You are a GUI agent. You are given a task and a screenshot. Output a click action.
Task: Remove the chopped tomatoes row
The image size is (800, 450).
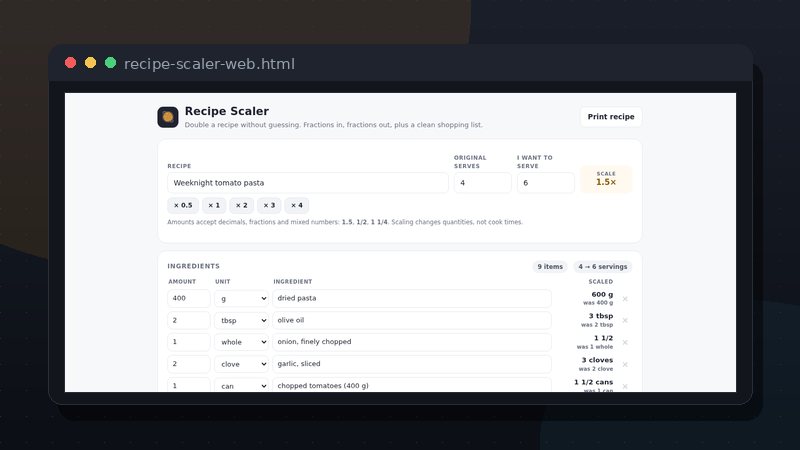click(x=625, y=386)
